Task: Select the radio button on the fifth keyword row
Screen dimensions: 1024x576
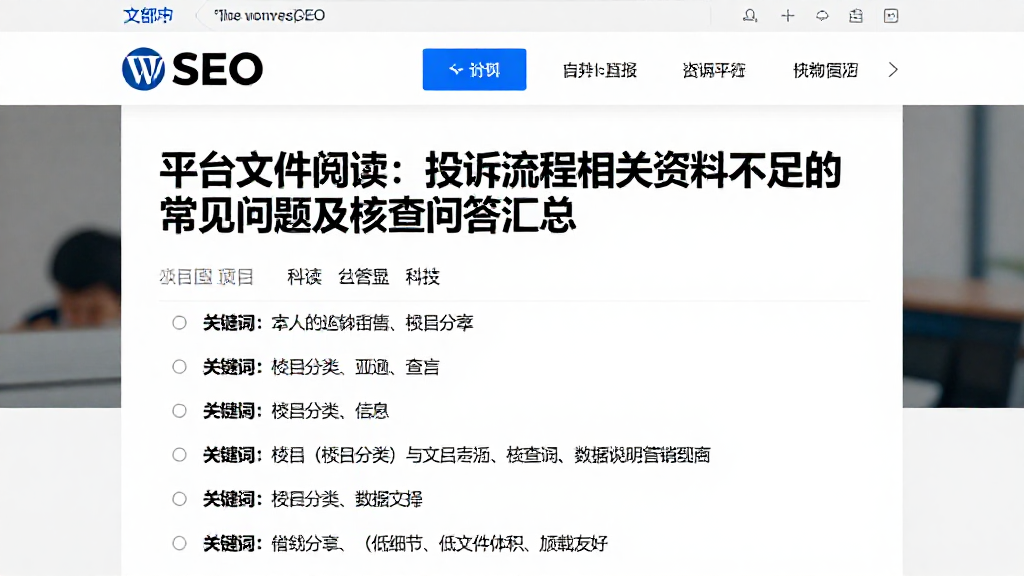Action: click(x=180, y=499)
